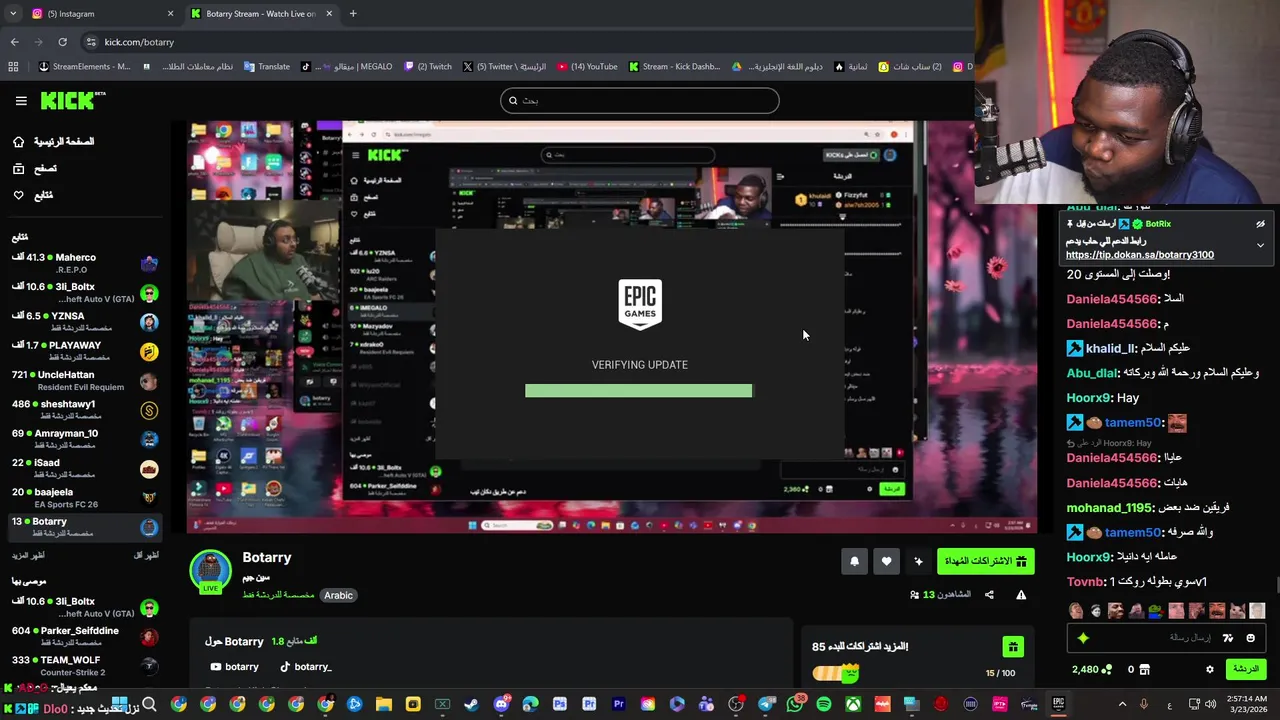
Task: Open chat settings gear
Action: coord(1209,670)
